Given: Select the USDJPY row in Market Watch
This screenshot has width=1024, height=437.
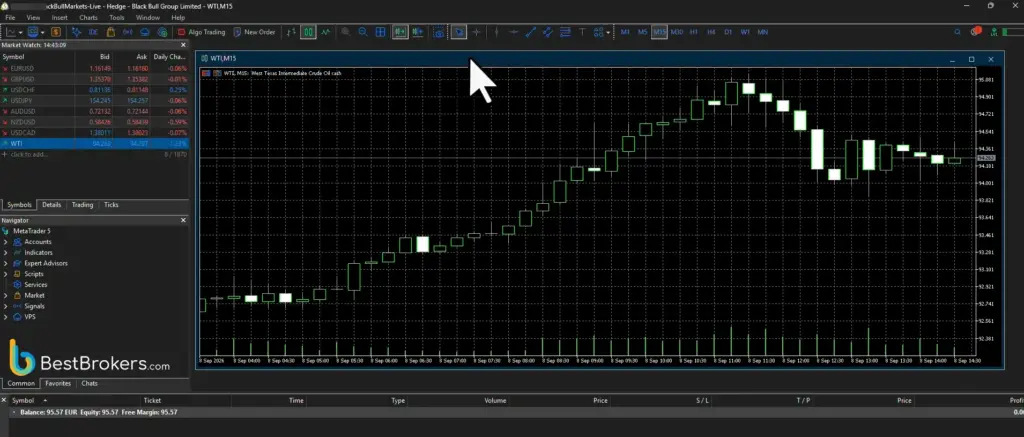Looking at the screenshot, I should 95,101.
